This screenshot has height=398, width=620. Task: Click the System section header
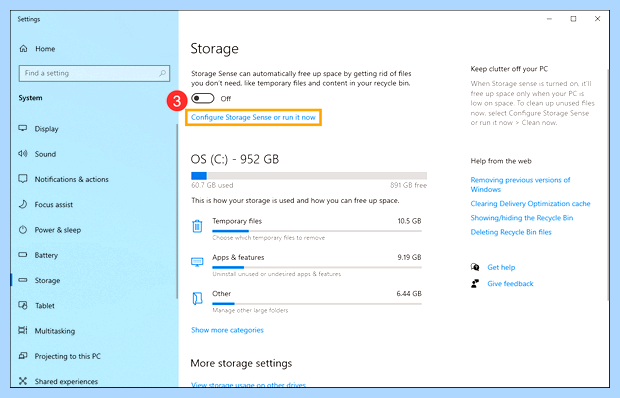point(30,98)
